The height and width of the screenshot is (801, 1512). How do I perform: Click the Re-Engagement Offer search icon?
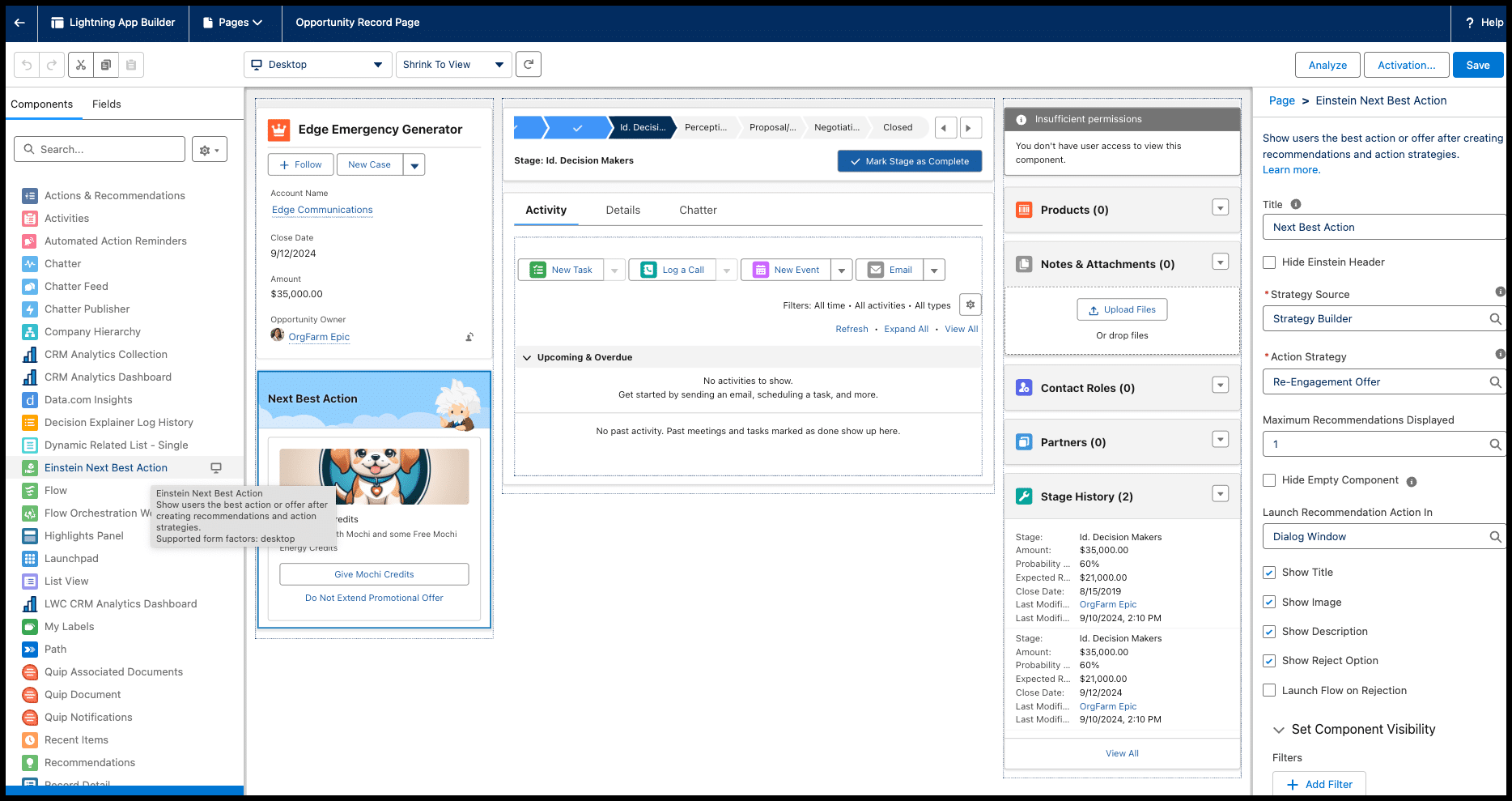(1495, 382)
